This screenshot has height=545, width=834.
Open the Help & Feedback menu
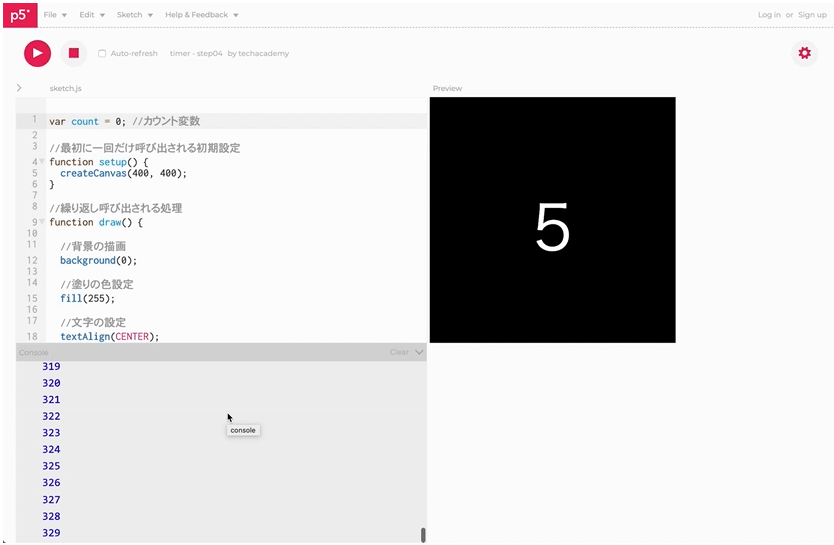(202, 15)
